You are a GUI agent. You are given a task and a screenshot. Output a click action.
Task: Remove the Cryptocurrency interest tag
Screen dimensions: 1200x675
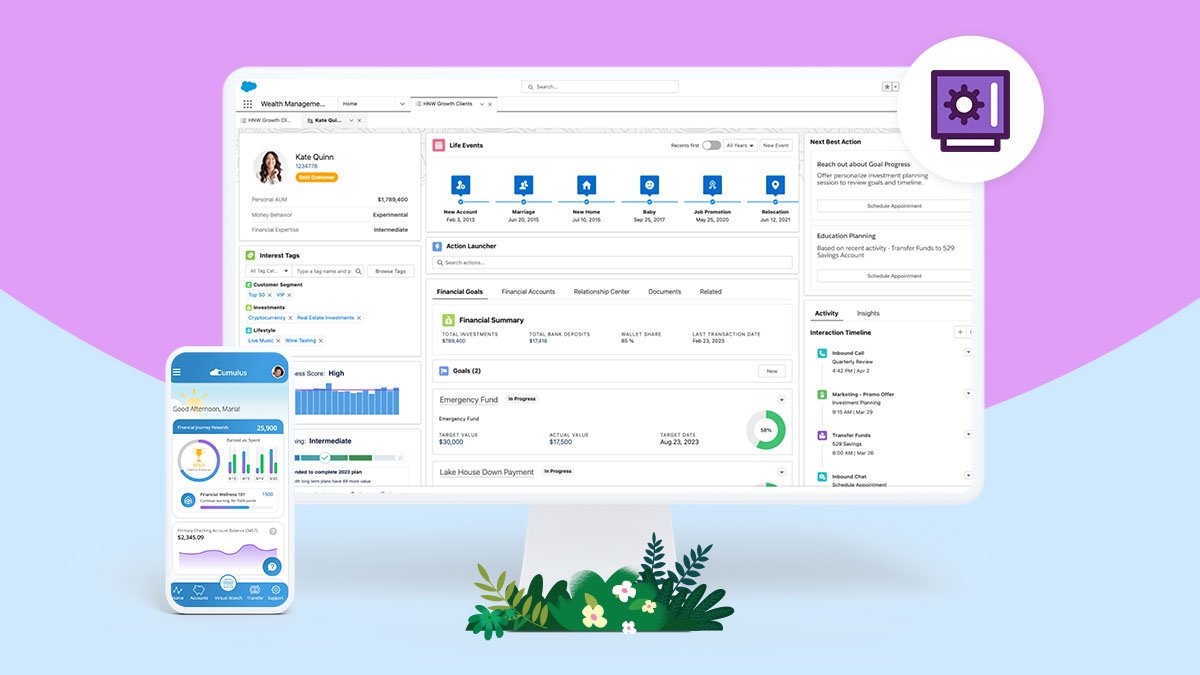point(291,318)
